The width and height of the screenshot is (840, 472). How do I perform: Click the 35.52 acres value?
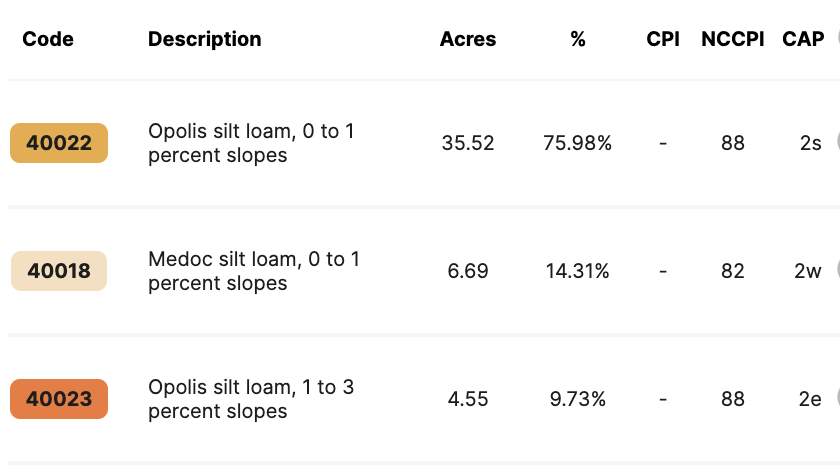tap(468, 143)
